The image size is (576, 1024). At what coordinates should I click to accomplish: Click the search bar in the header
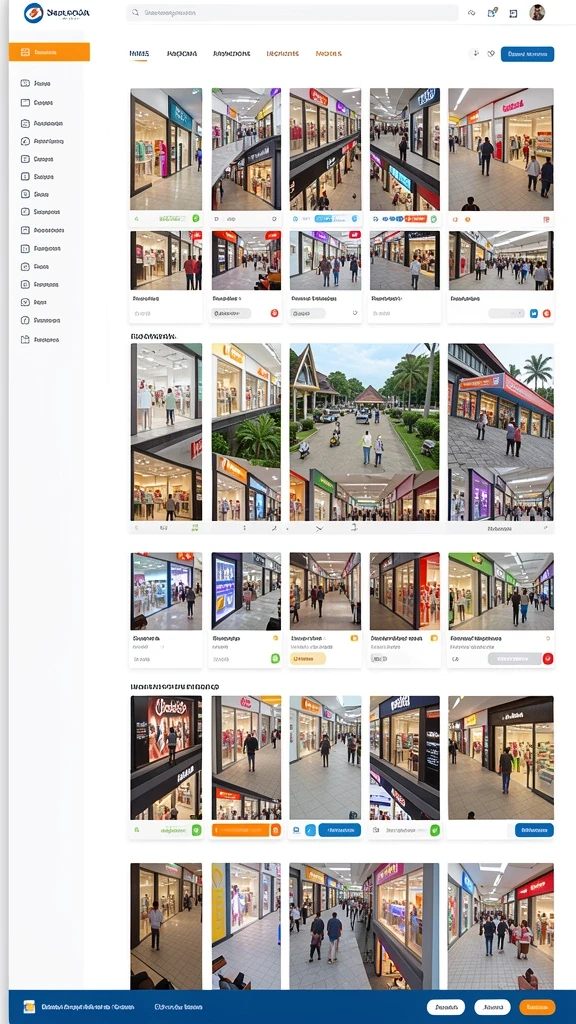(293, 12)
